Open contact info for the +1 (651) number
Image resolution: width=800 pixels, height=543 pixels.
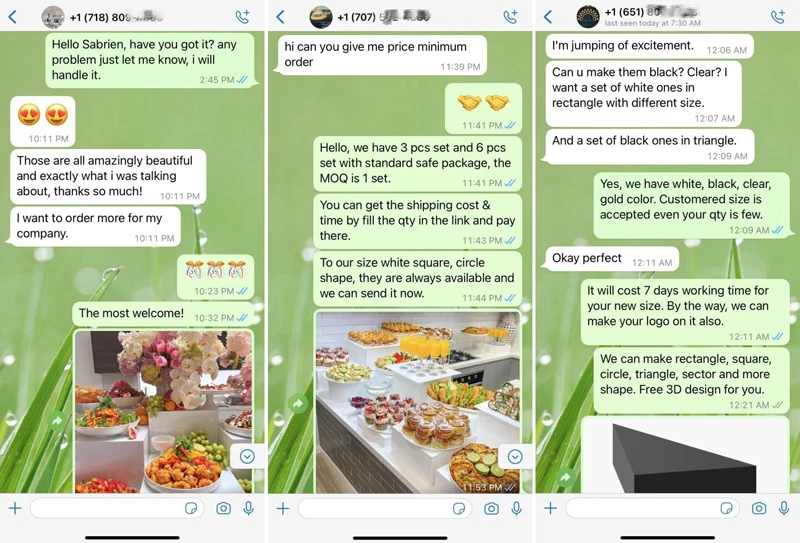pos(652,12)
